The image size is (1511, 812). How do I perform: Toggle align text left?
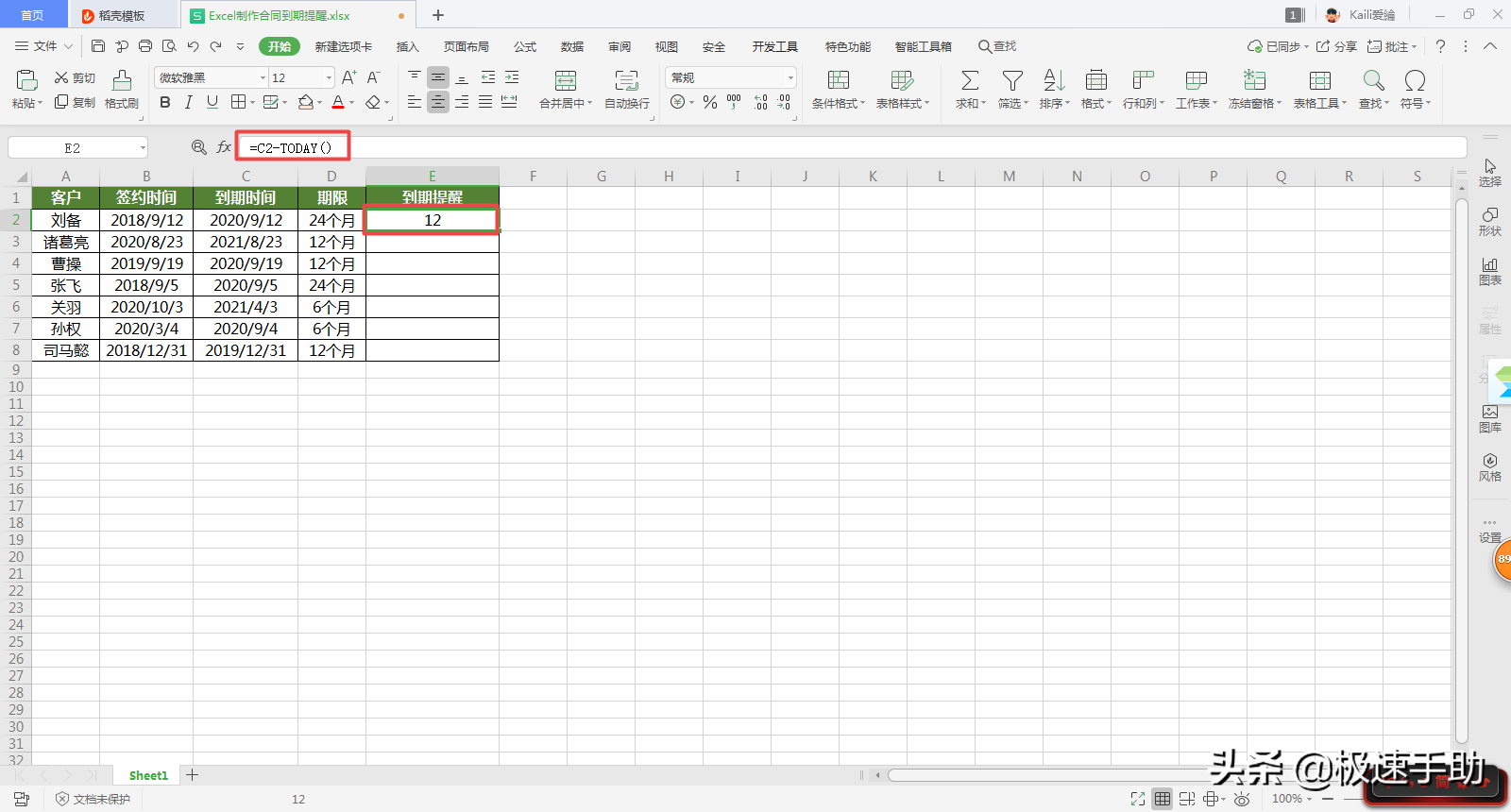click(x=415, y=102)
